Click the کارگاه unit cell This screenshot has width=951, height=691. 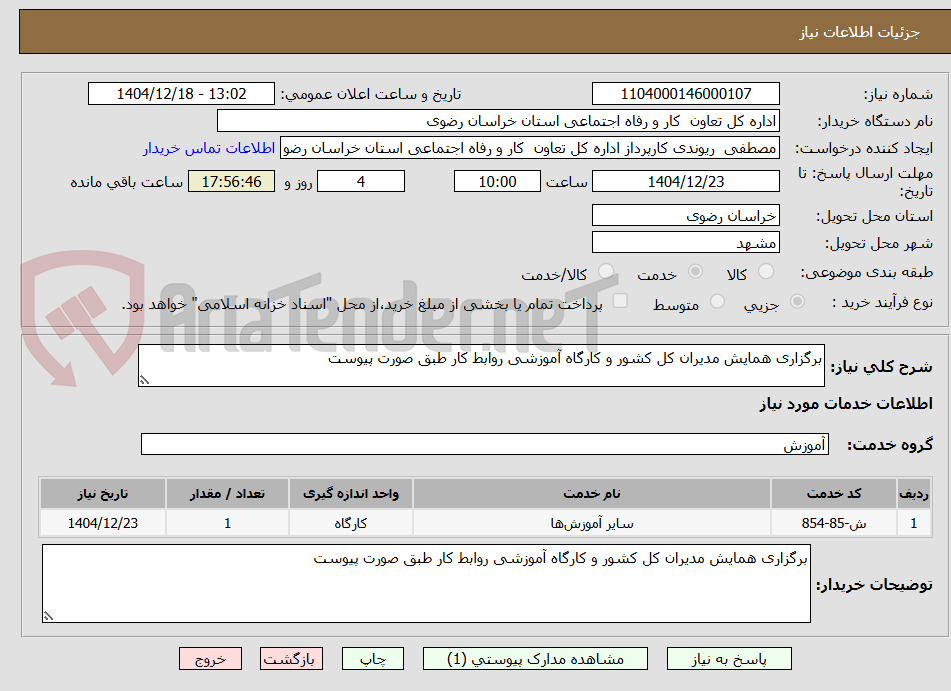(351, 523)
